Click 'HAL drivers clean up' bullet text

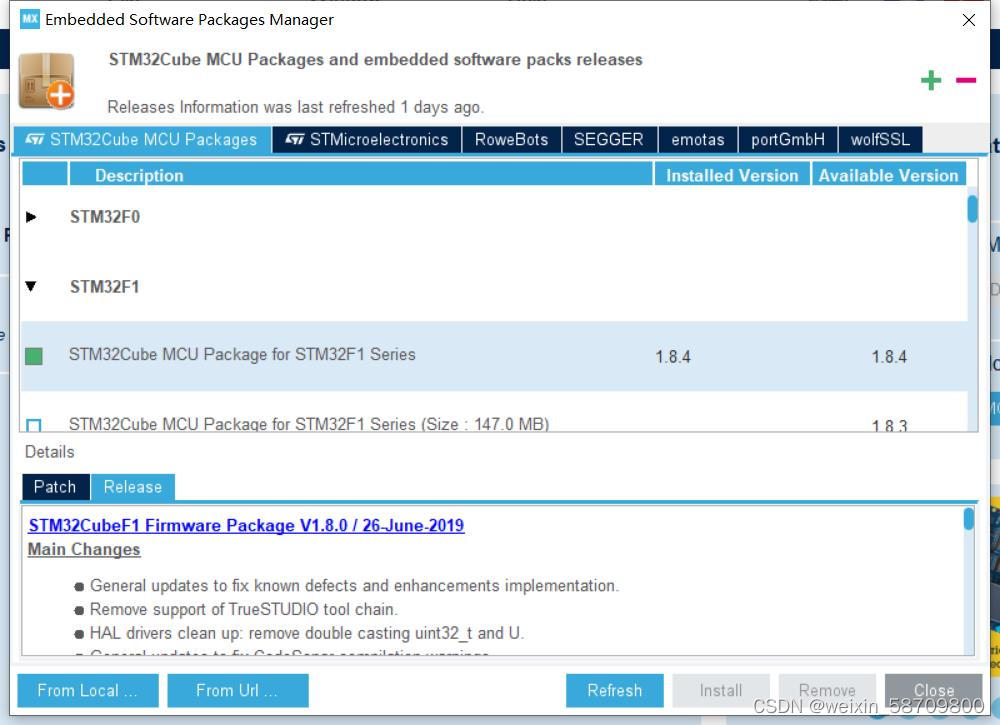pyautogui.click(x=307, y=633)
